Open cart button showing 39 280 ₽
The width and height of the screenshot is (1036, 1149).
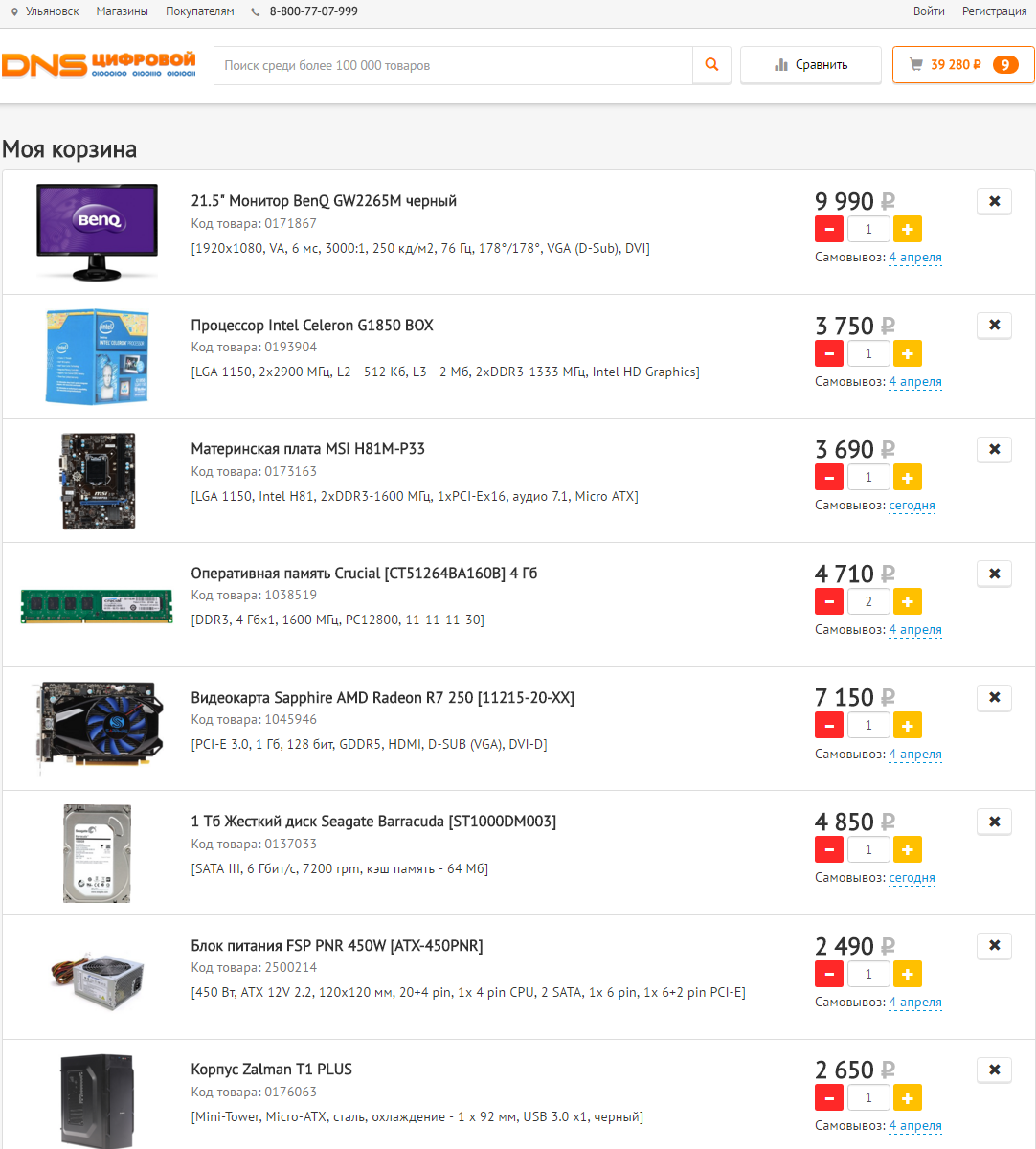tap(963, 65)
